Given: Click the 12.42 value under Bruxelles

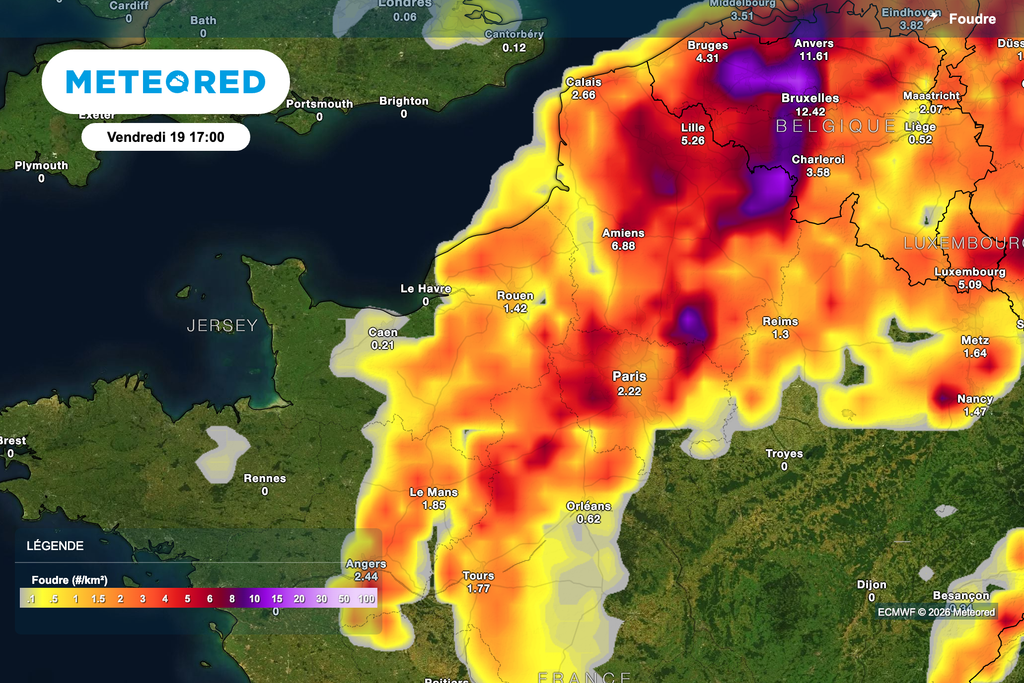Looking at the screenshot, I should coord(810,112).
